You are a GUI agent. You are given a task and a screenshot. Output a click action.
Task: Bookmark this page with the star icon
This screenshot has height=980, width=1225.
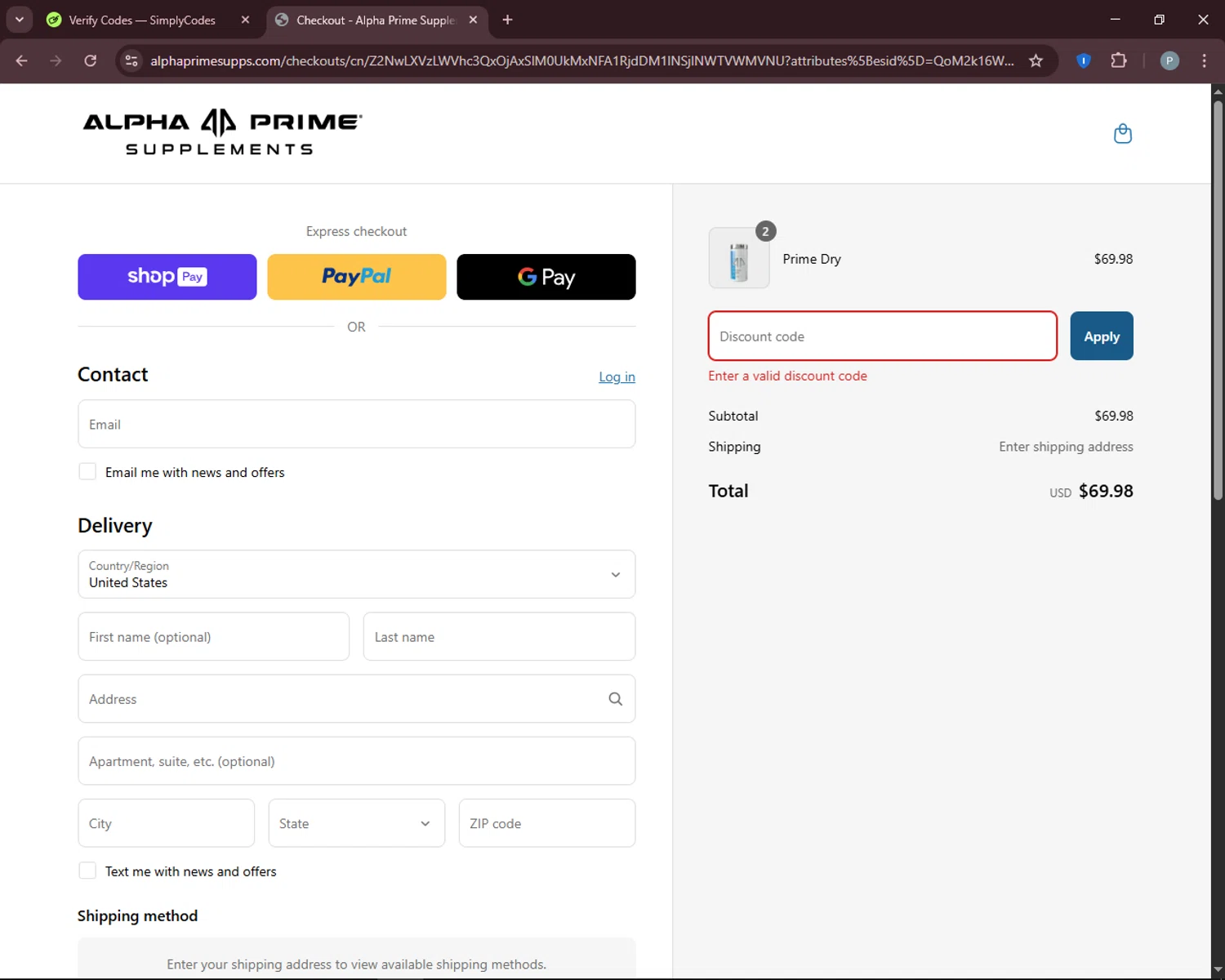coord(1036,60)
